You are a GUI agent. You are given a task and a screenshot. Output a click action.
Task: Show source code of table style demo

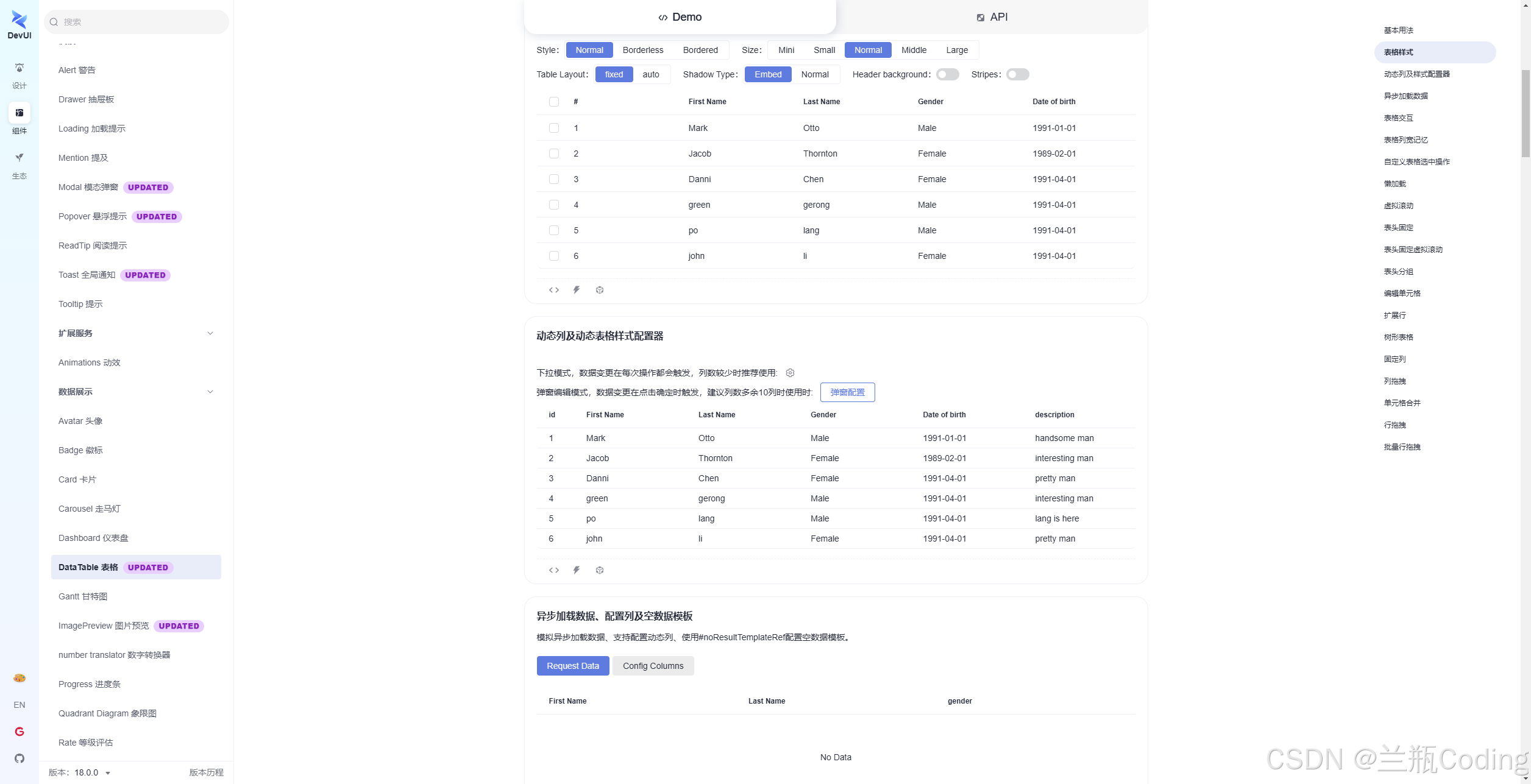[553, 290]
